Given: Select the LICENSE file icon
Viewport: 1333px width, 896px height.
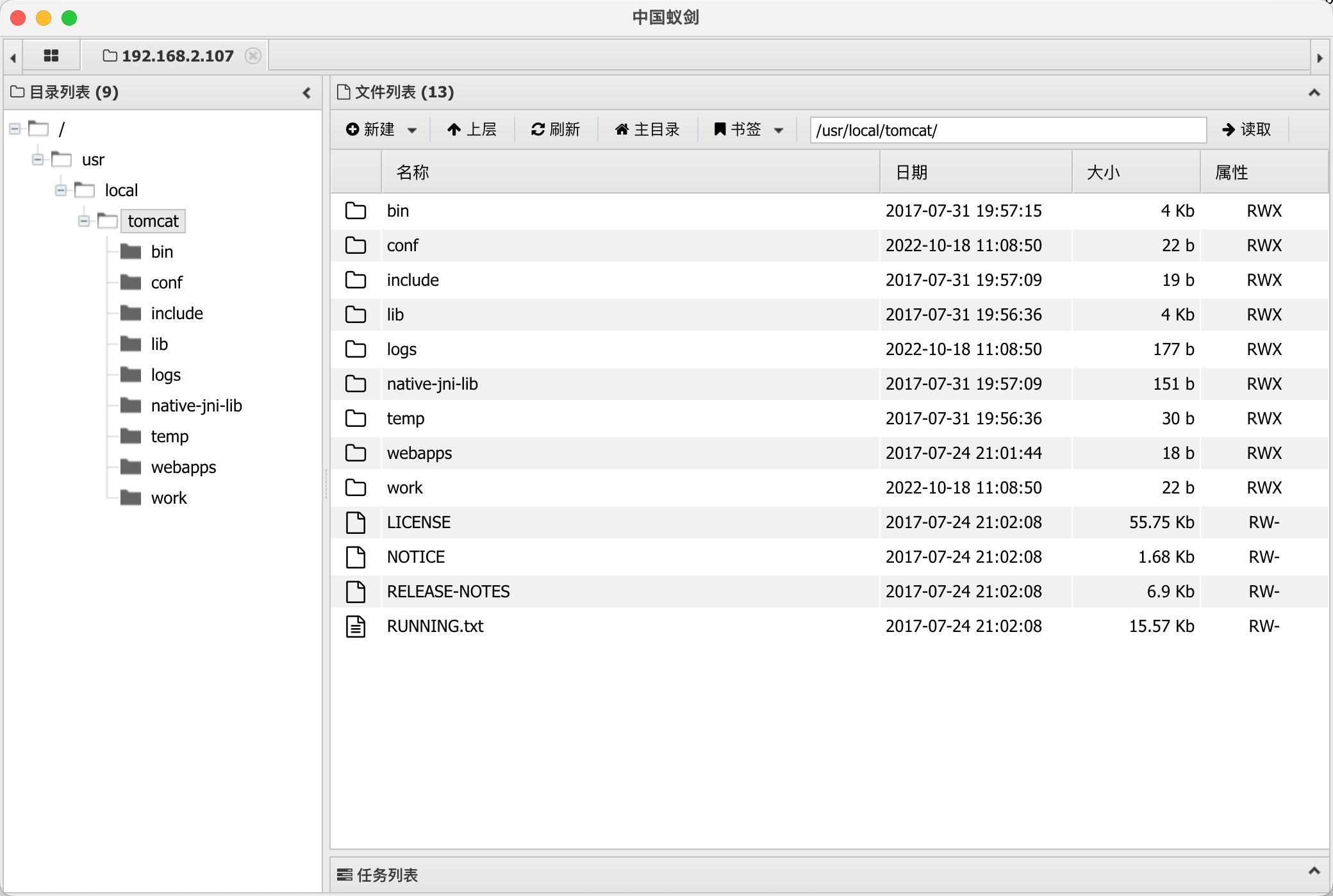Looking at the screenshot, I should tap(356, 522).
